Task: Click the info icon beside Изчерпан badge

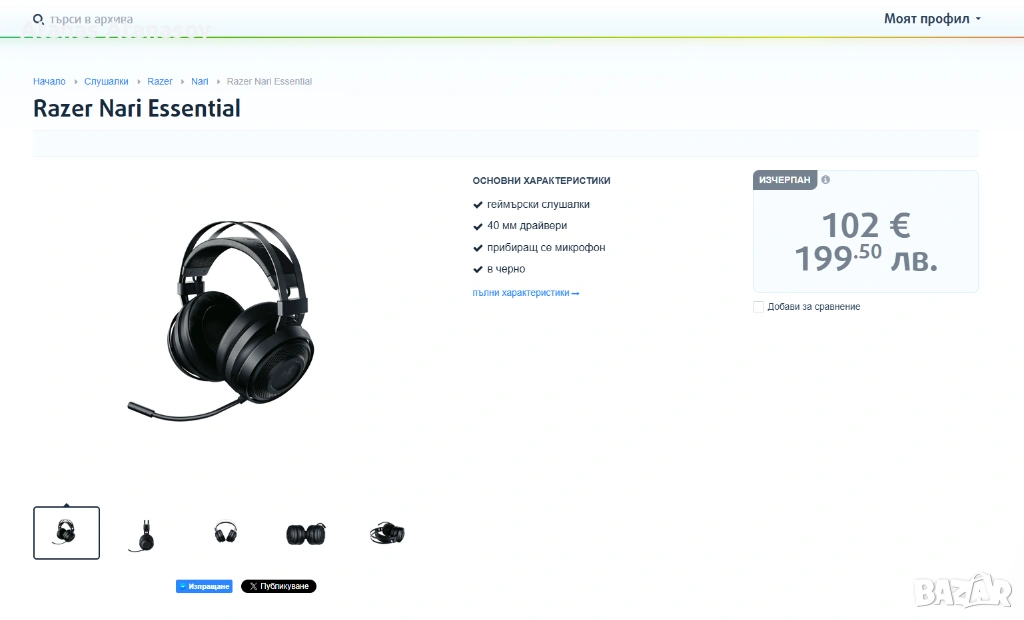Action: pyautogui.click(x=825, y=180)
